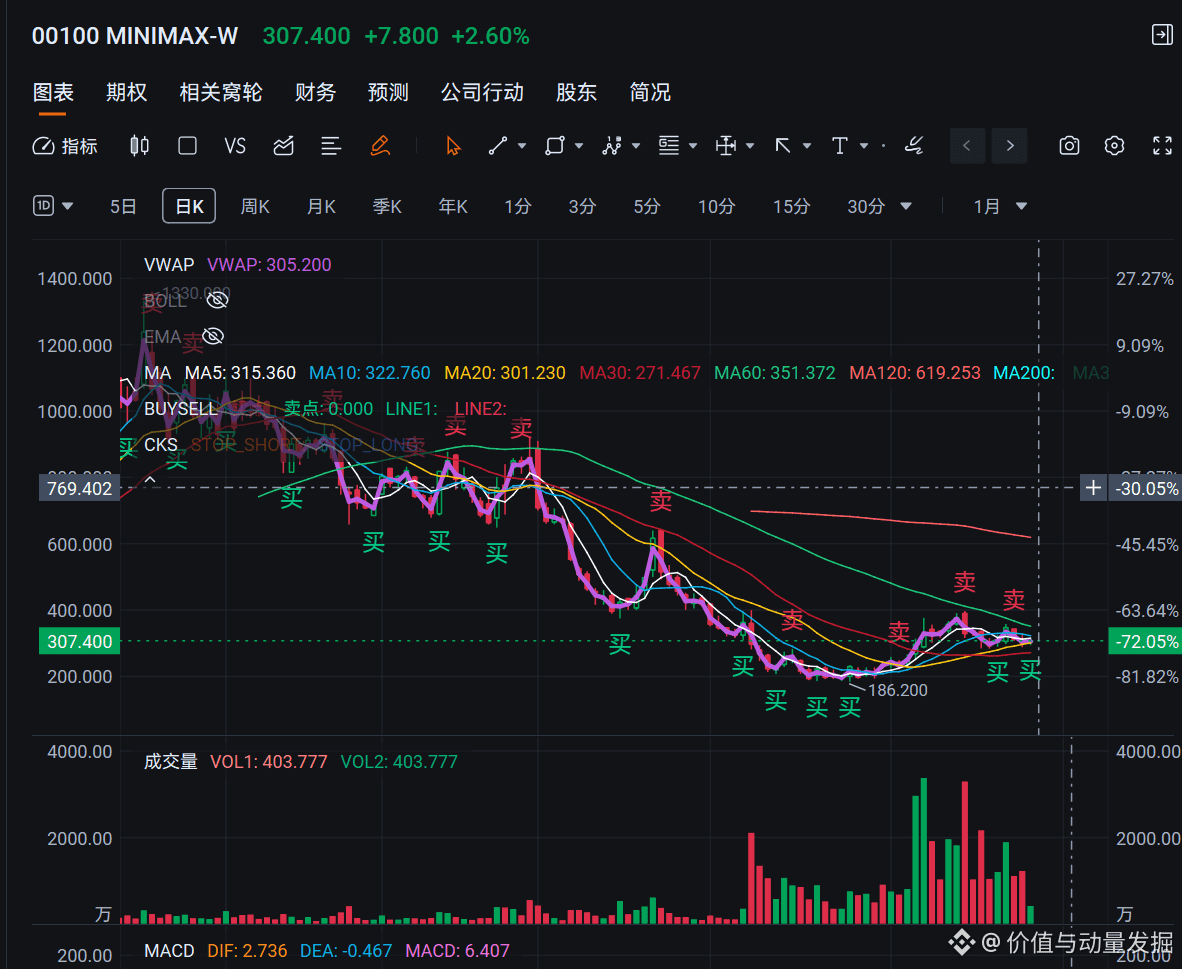Select the 季K timeframe

[x=387, y=206]
